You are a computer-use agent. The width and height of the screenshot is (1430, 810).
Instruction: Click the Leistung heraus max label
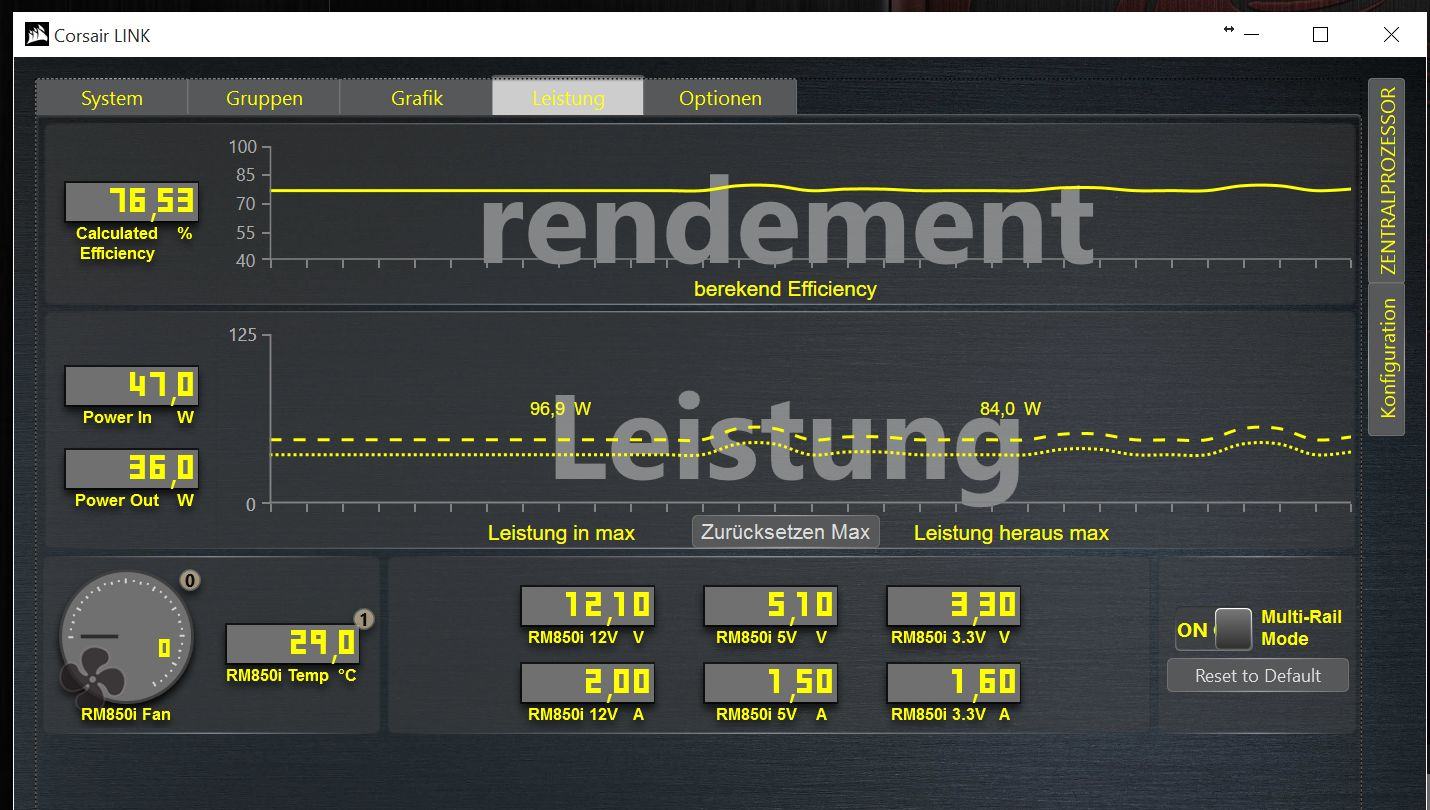[1011, 533]
